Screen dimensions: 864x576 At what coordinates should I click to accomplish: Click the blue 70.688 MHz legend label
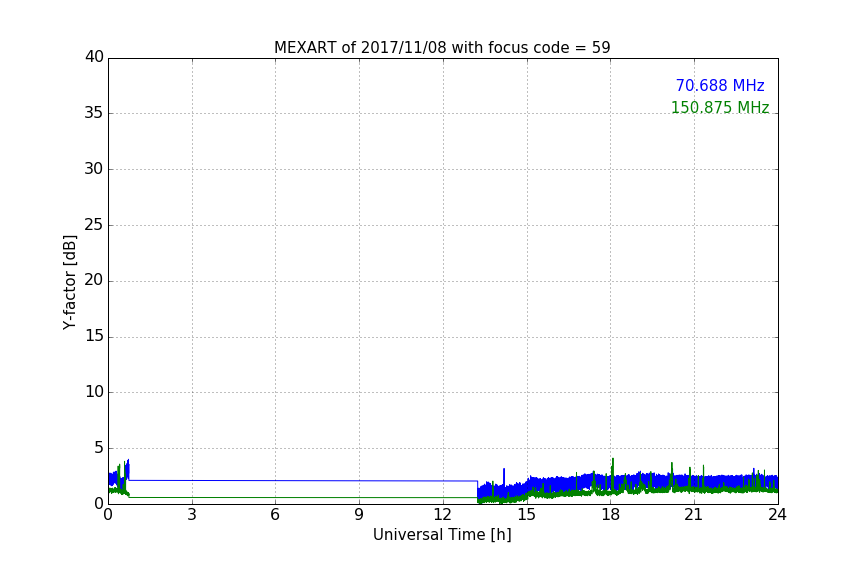[x=720, y=85]
